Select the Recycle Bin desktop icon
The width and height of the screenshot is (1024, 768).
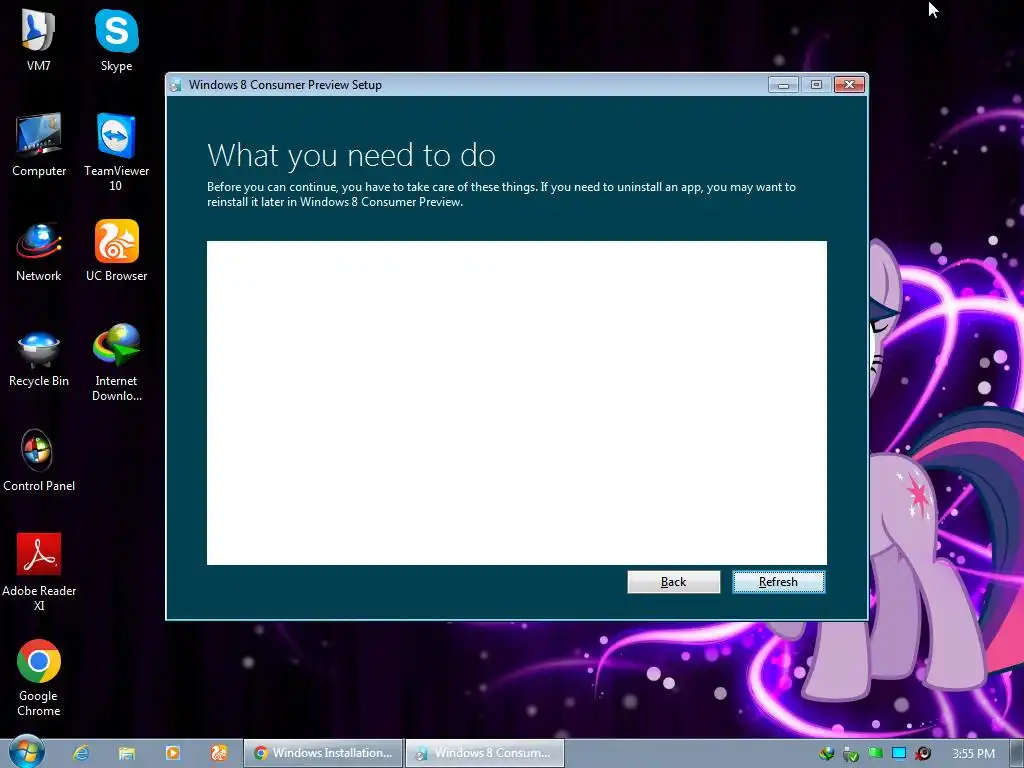pyautogui.click(x=39, y=359)
